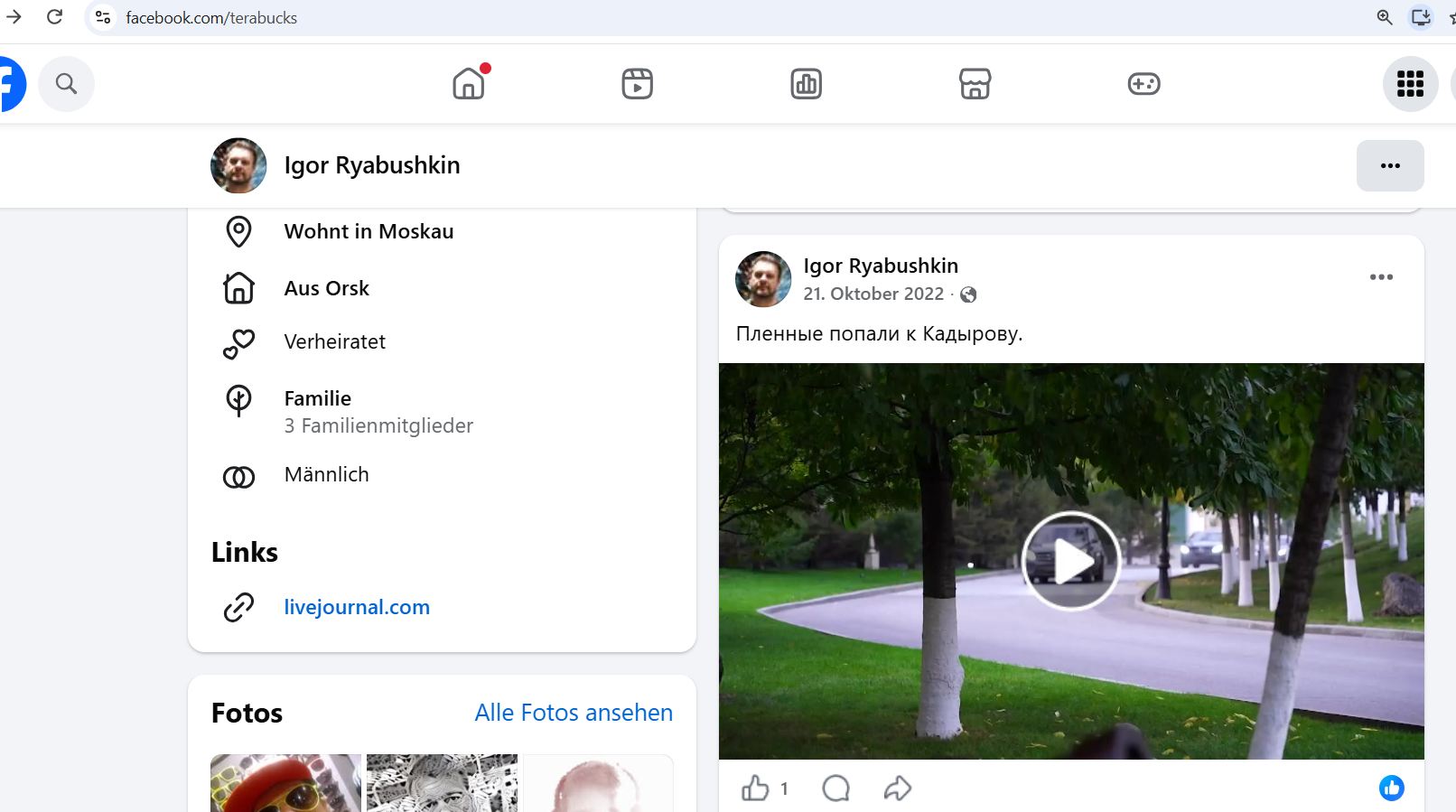Click the chain link icon
This screenshot has width=1456, height=812.
238,607
